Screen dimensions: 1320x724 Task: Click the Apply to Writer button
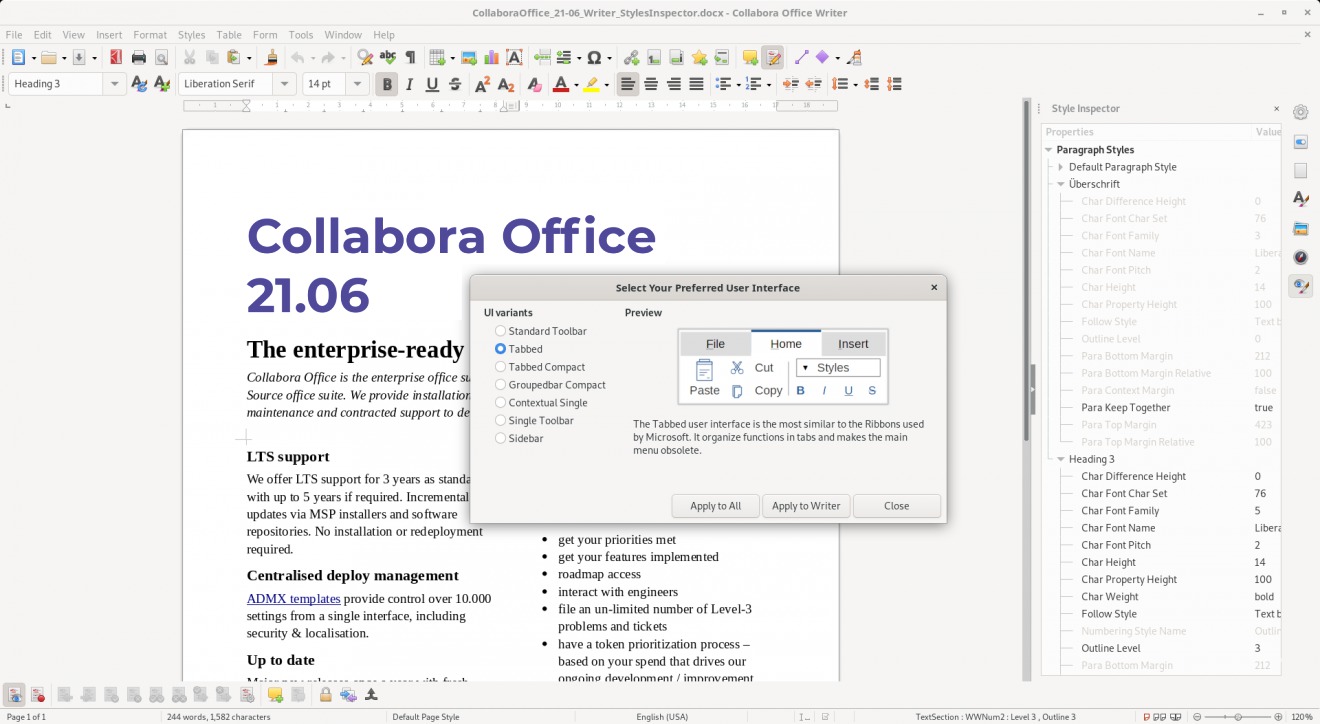pyautogui.click(x=806, y=506)
